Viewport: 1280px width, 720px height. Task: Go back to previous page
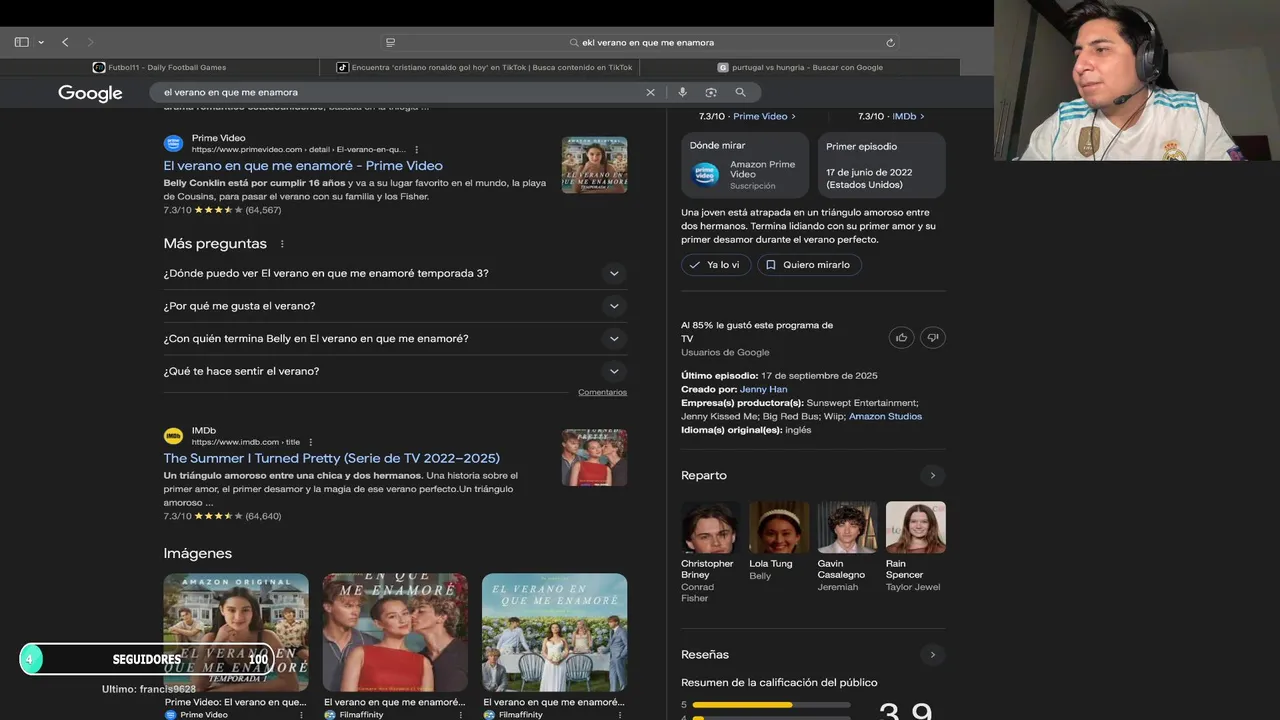click(x=65, y=42)
